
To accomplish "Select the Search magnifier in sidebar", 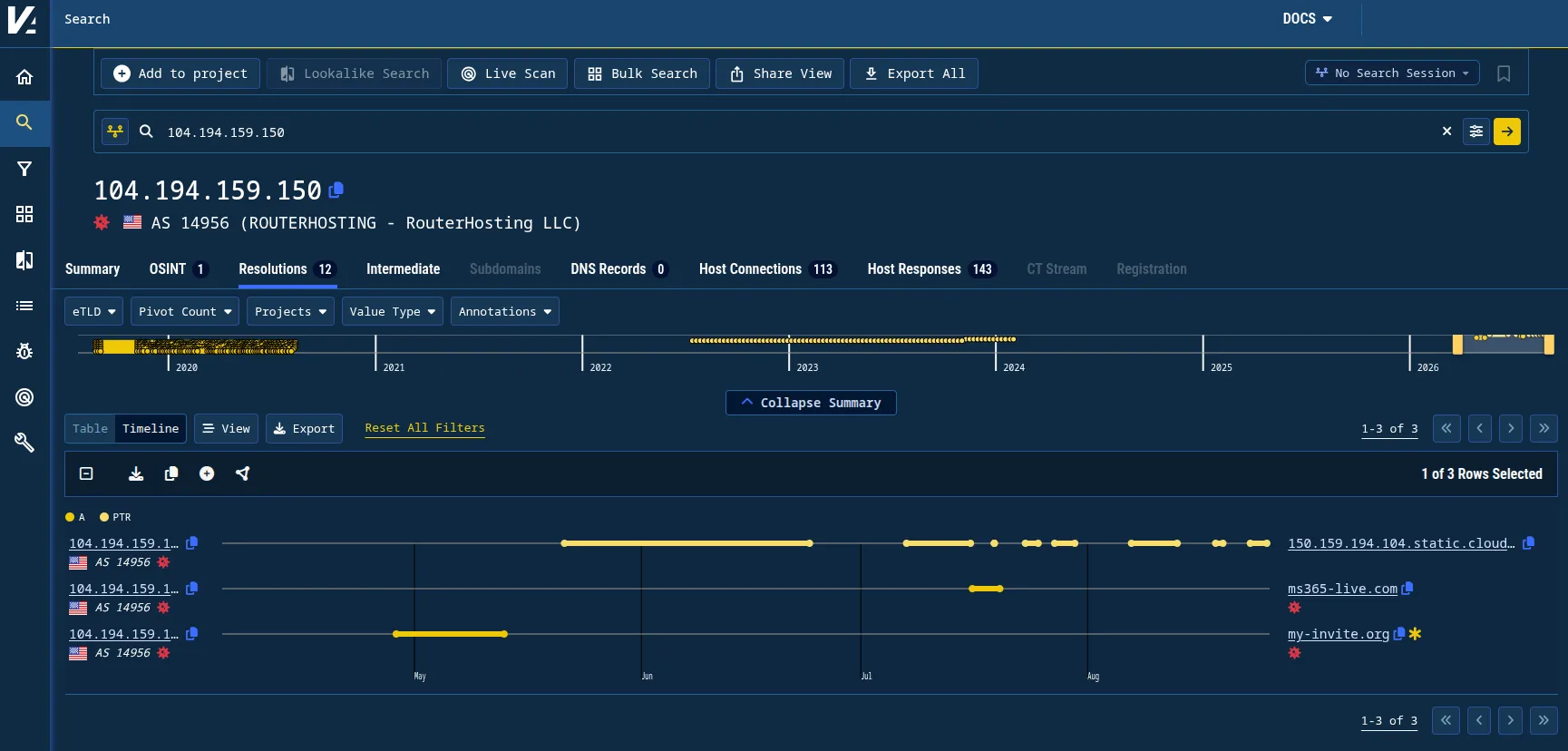I will 24,122.
